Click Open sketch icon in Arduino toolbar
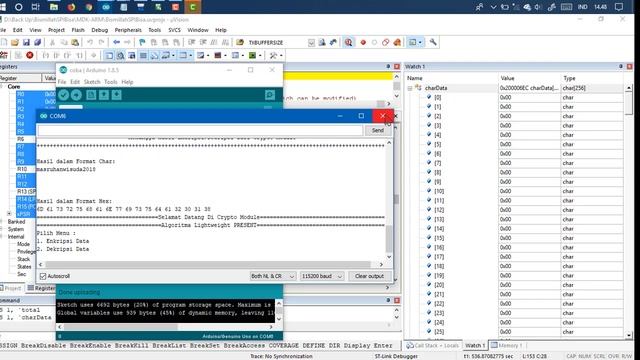Image resolution: width=640 pixels, height=360 pixels. click(104, 95)
